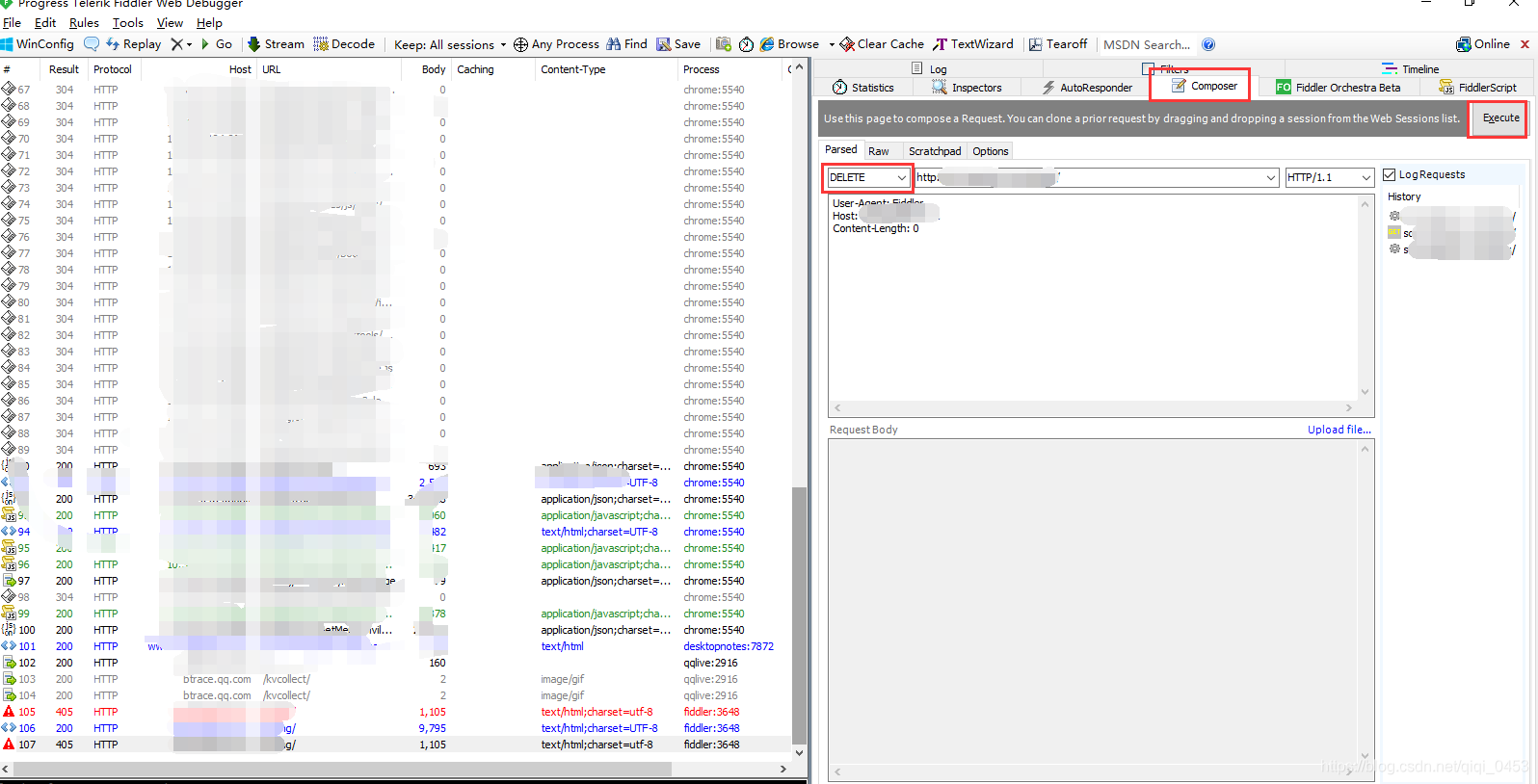The width and height of the screenshot is (1538, 784).
Task: Click the timer stopwatch toolbar icon
Action: click(747, 44)
